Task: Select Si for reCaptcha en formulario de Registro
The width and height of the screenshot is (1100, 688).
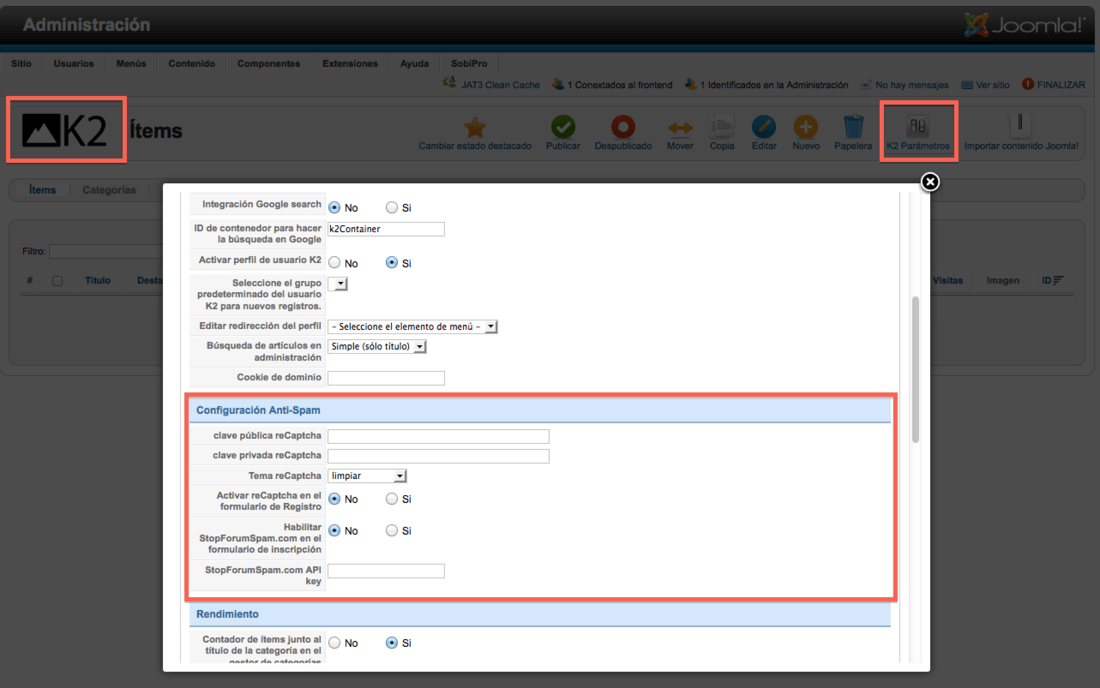Action: (x=391, y=499)
